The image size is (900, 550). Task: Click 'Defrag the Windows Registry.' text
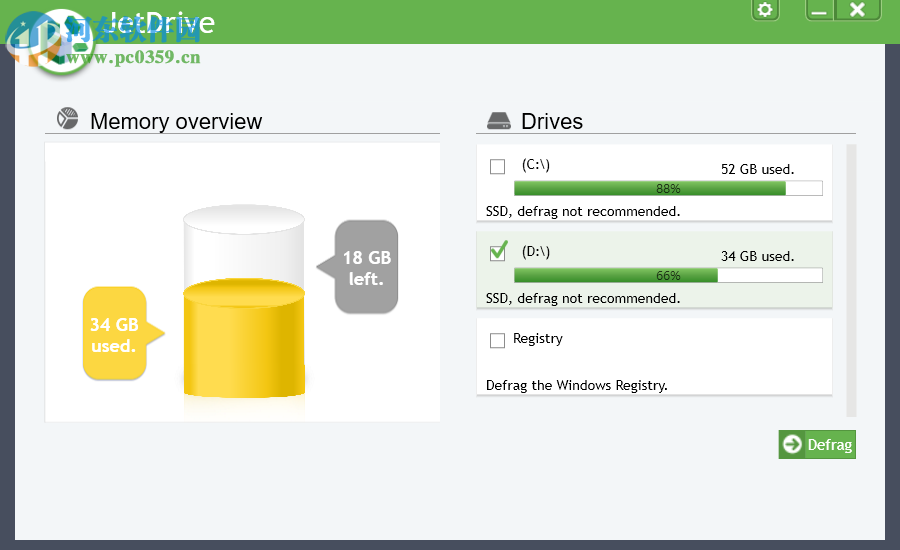click(x=577, y=385)
